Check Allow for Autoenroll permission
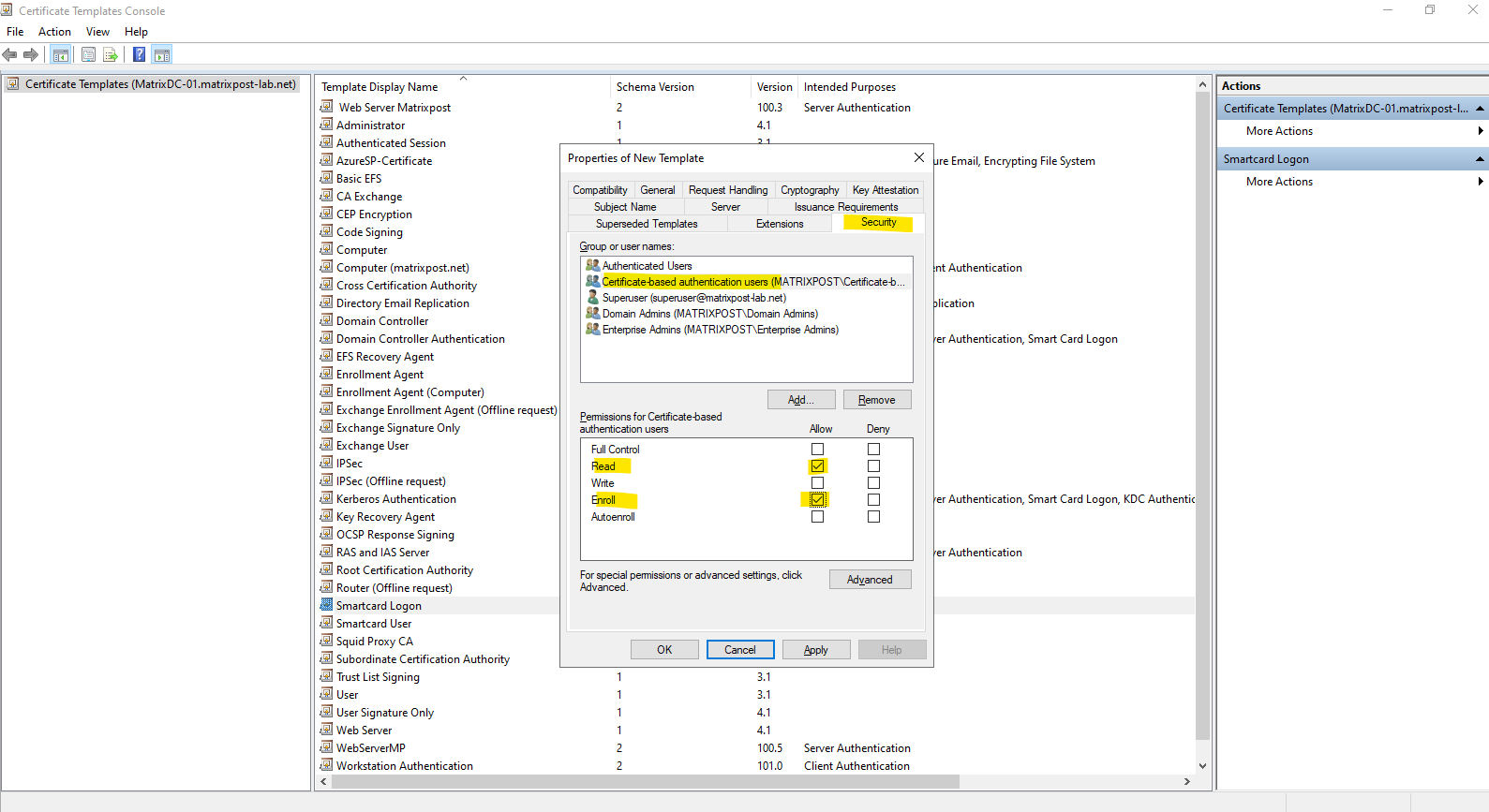This screenshot has height=812, width=1489. tap(817, 517)
